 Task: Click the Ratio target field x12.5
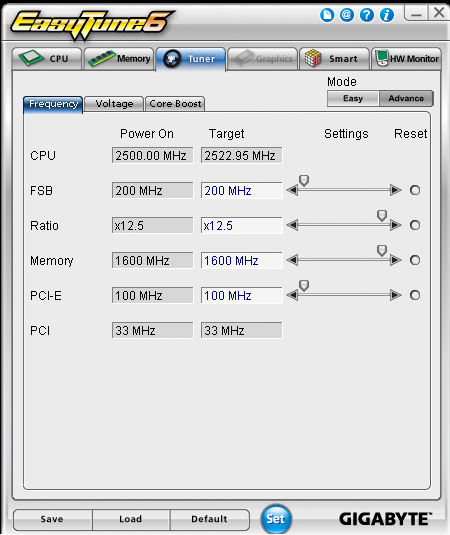[x=242, y=226]
